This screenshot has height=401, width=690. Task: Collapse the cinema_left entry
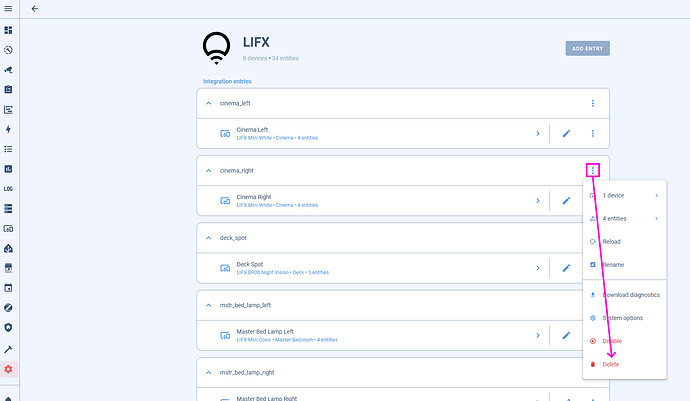(209, 103)
